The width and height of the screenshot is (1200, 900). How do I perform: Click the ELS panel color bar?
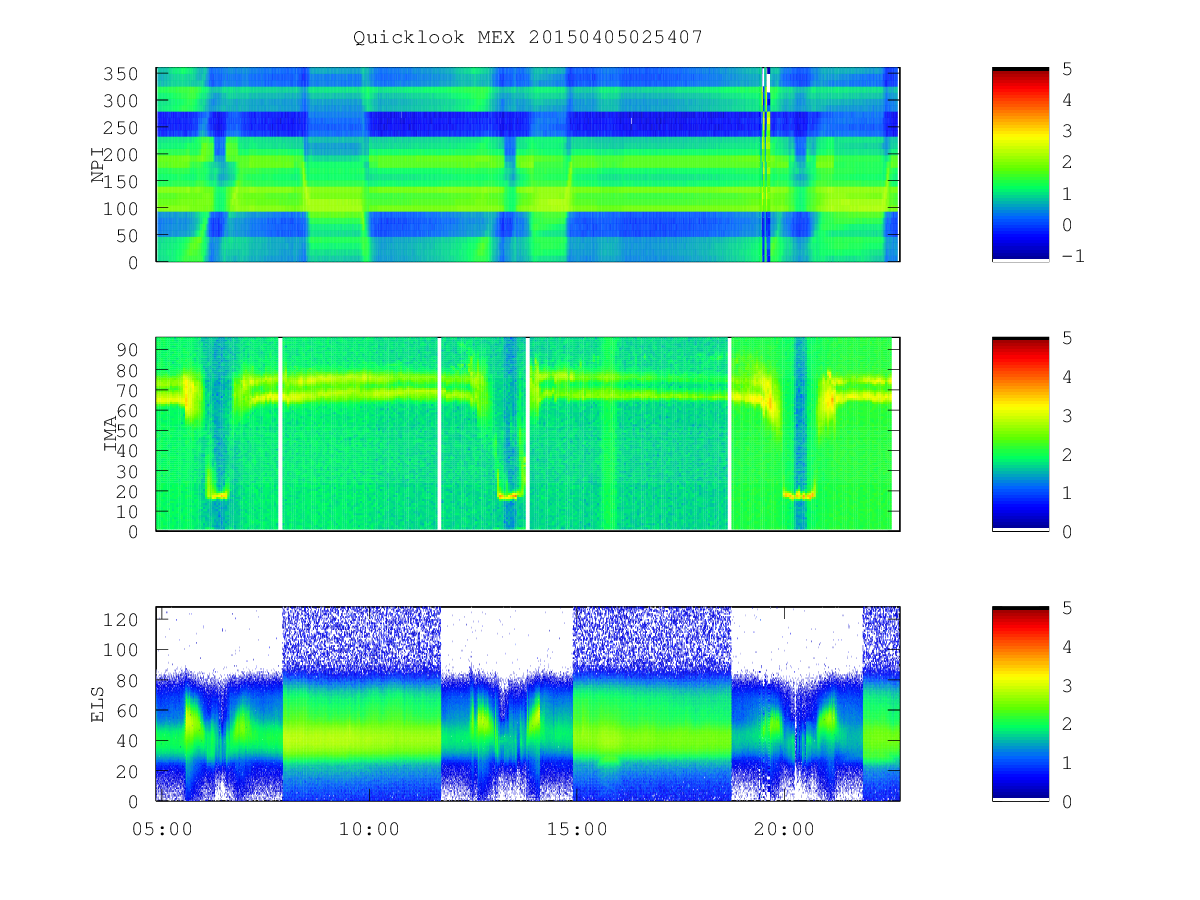[1020, 703]
